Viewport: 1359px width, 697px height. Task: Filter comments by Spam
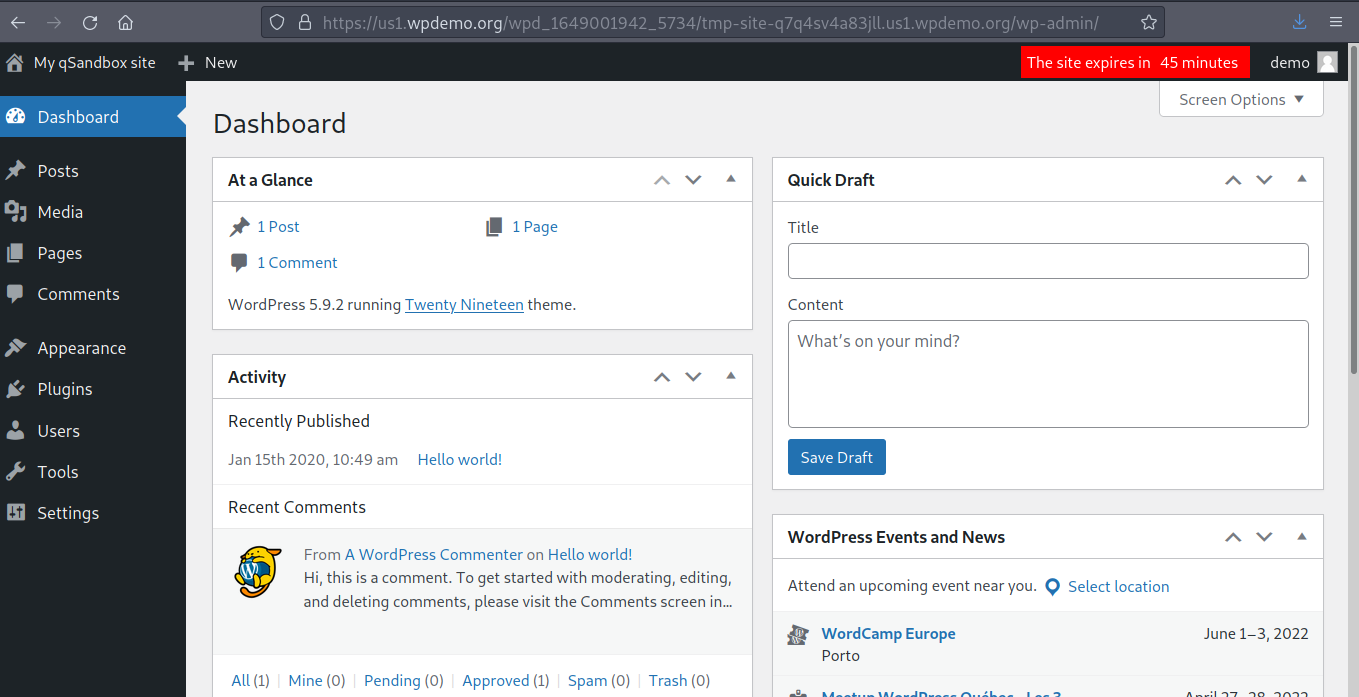587,680
